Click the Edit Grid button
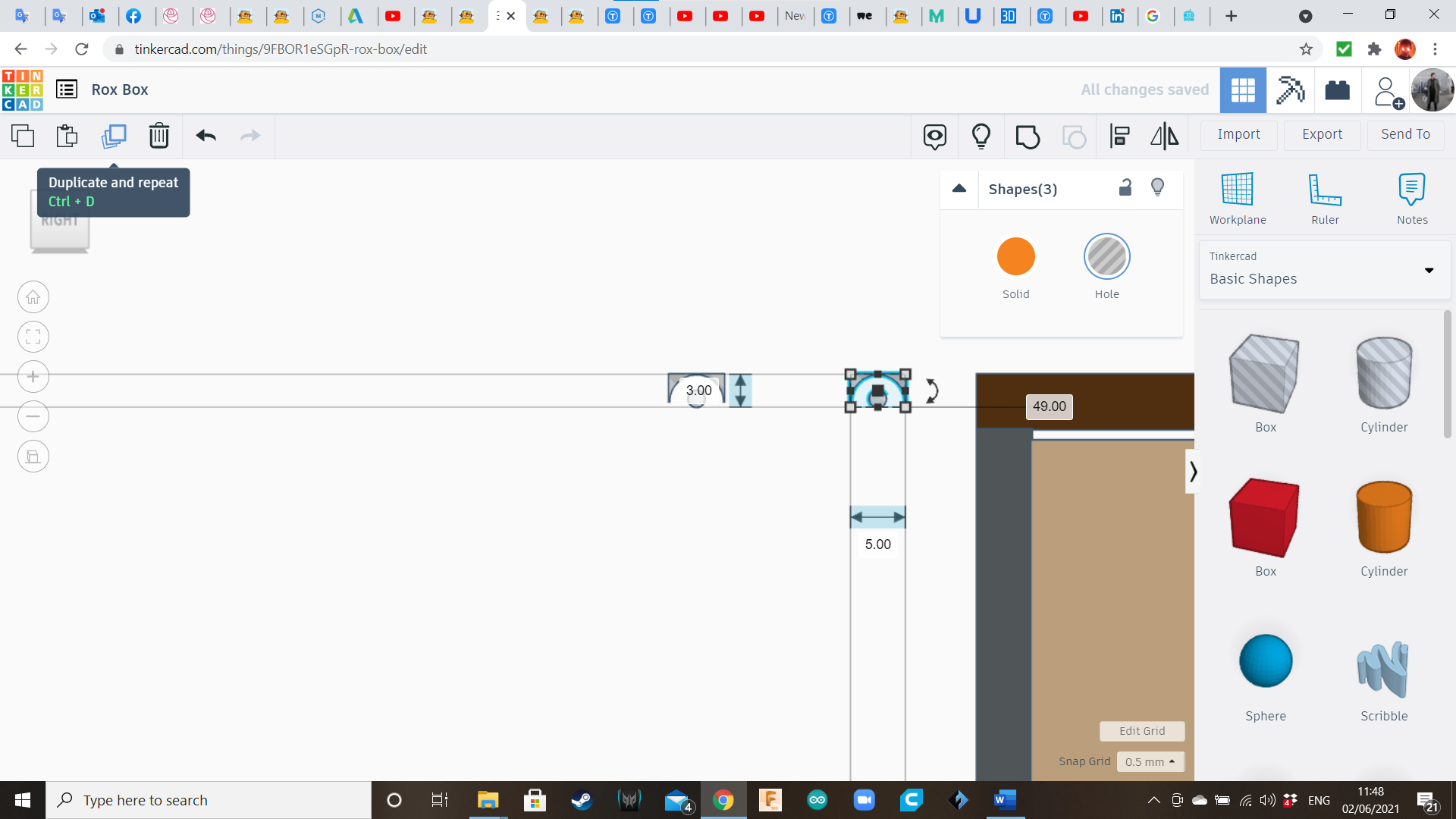The height and width of the screenshot is (819, 1456). click(x=1141, y=731)
